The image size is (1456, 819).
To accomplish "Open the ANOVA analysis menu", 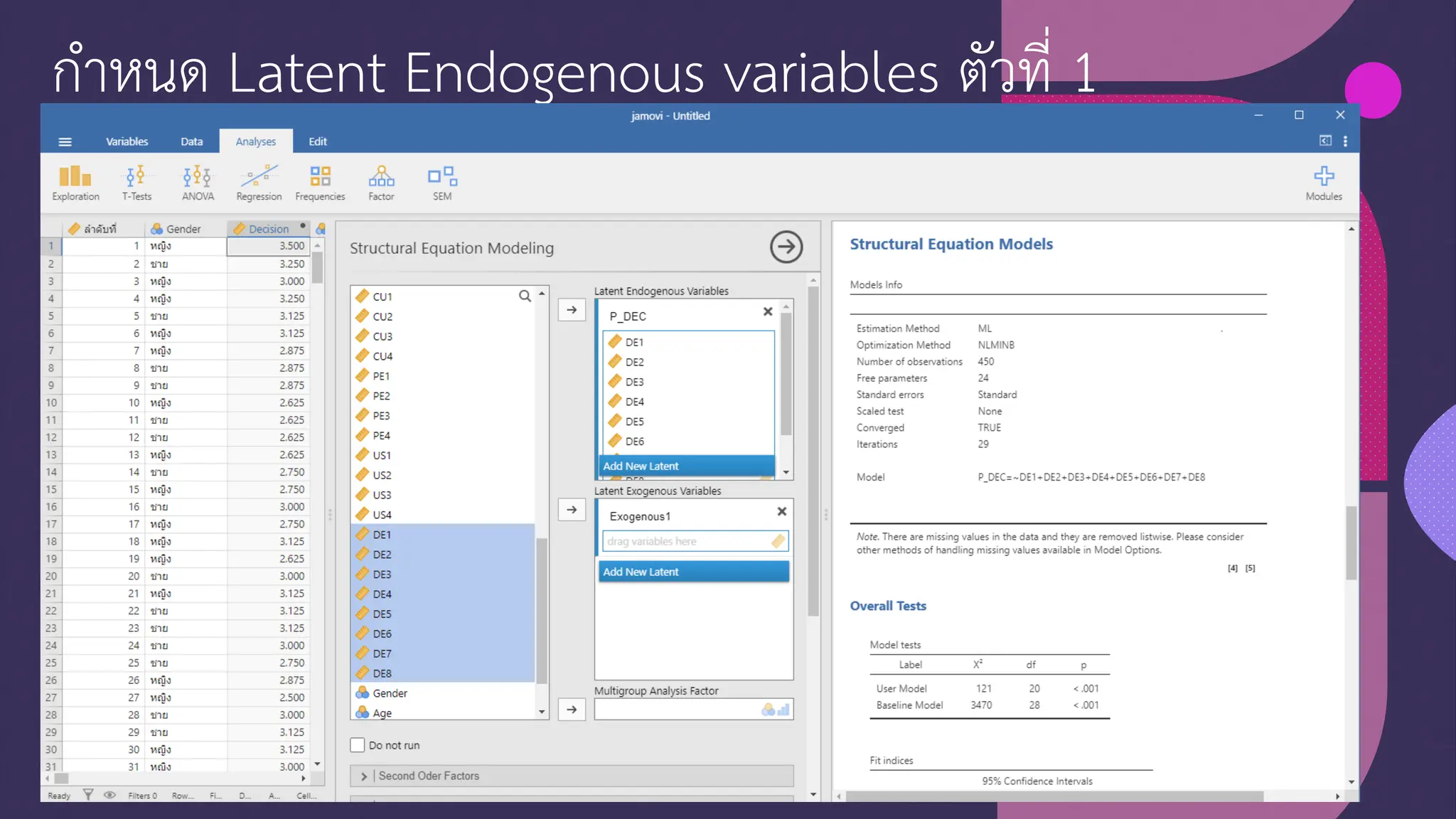I will coord(197,183).
